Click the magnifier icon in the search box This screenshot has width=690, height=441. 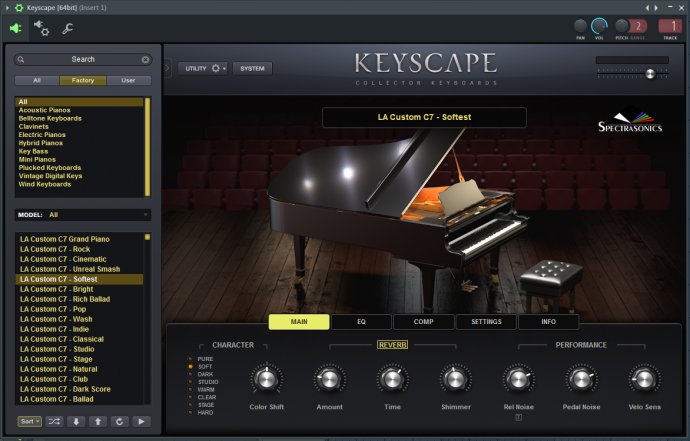point(21,59)
